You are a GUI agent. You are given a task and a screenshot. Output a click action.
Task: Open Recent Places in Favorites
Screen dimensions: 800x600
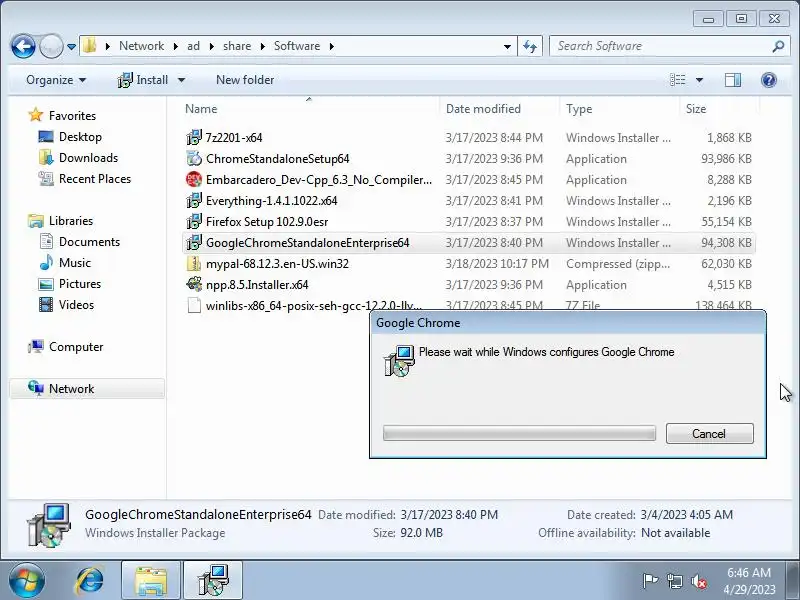pyautogui.click(x=95, y=179)
